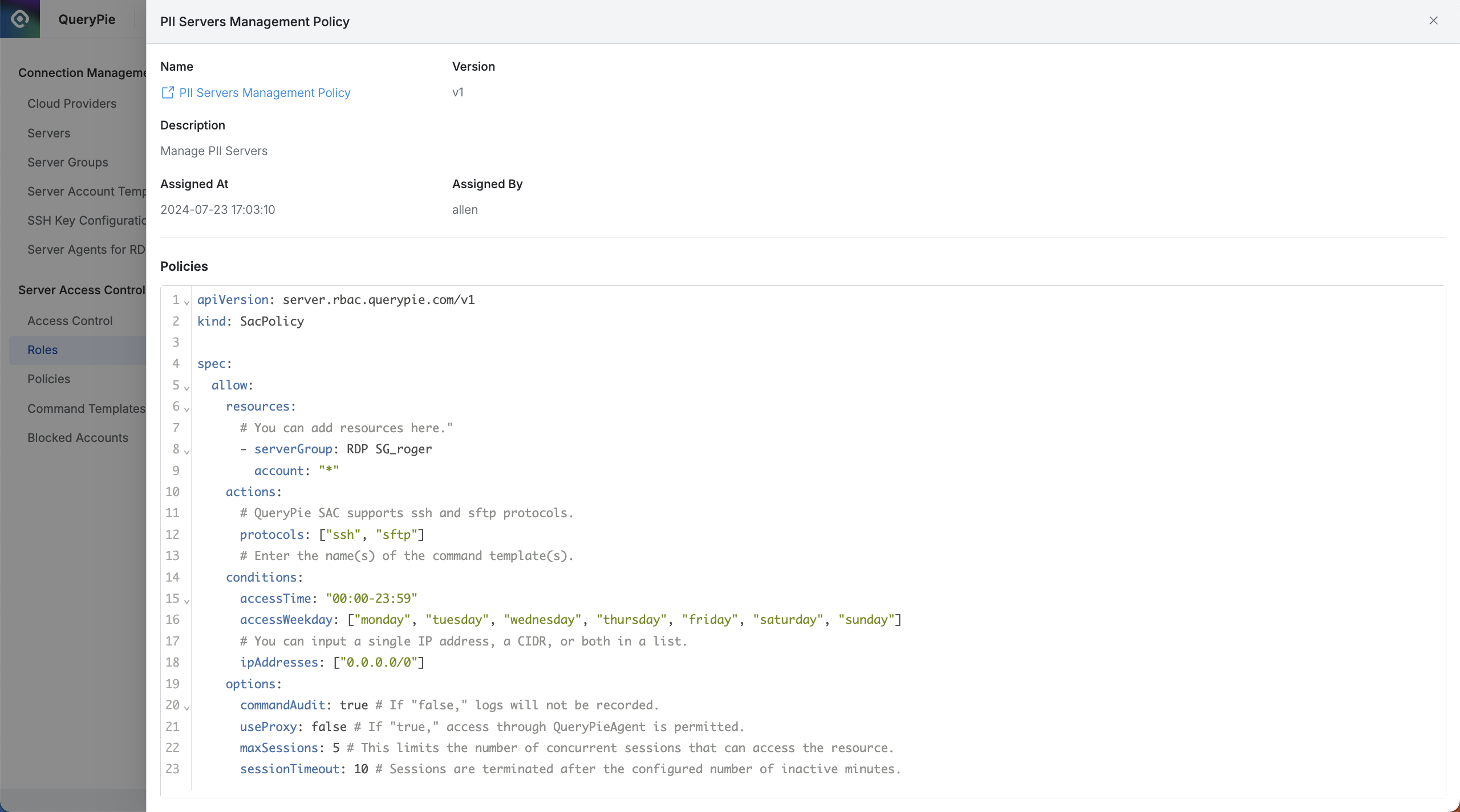
Task: Click the Server Access Control section header
Action: coord(82,290)
